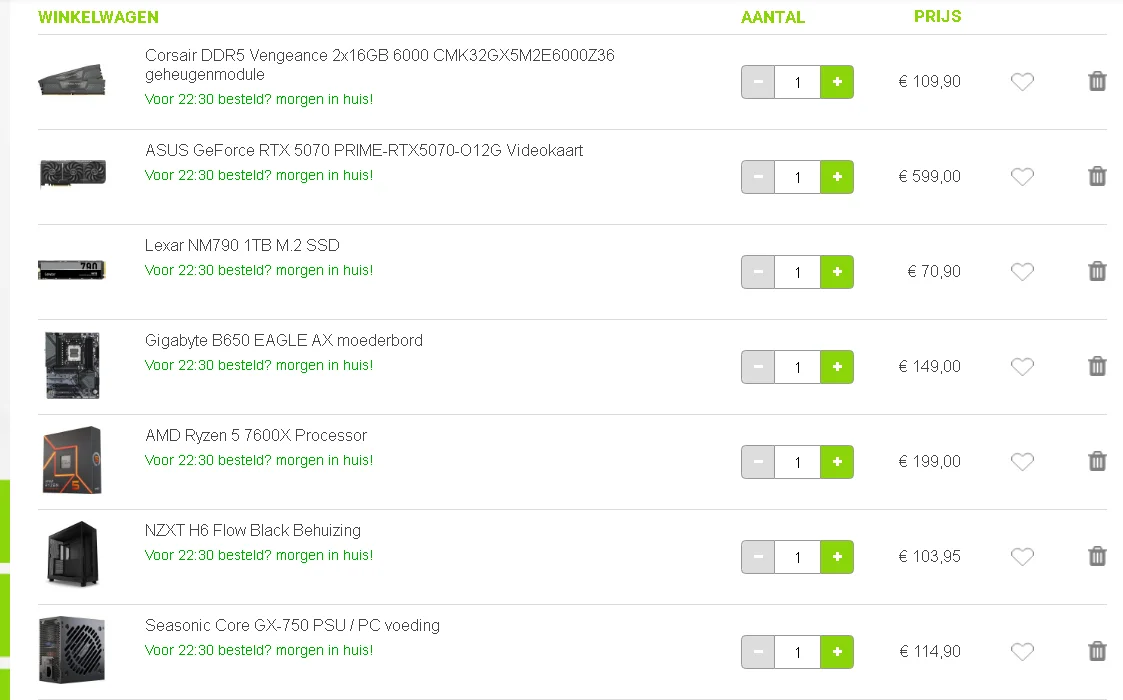Decrease quantity of Lexar NM790 SSD
This screenshot has height=700, width=1123.
coord(758,272)
